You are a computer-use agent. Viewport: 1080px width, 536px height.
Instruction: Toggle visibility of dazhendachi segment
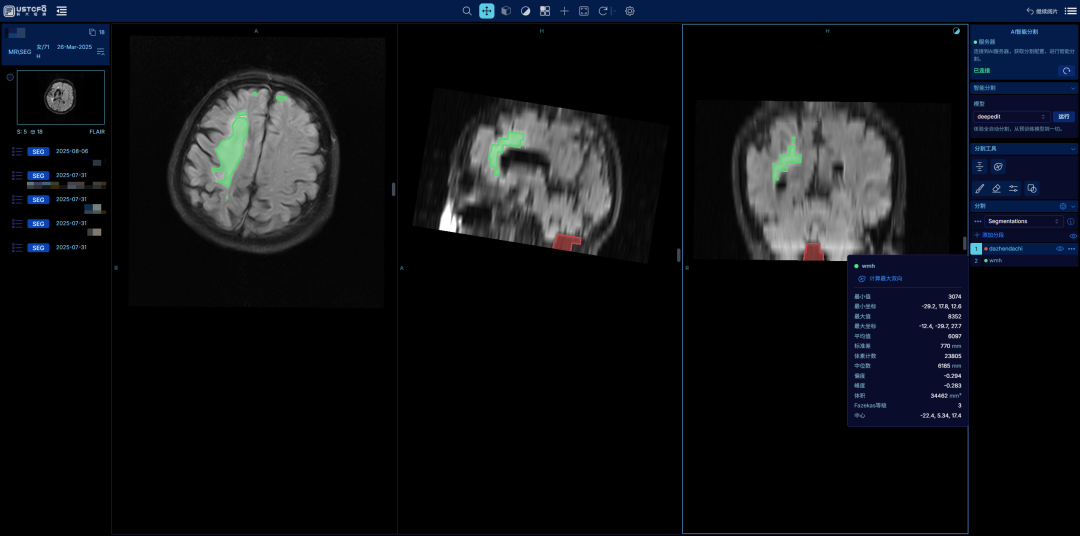pyautogui.click(x=1059, y=248)
